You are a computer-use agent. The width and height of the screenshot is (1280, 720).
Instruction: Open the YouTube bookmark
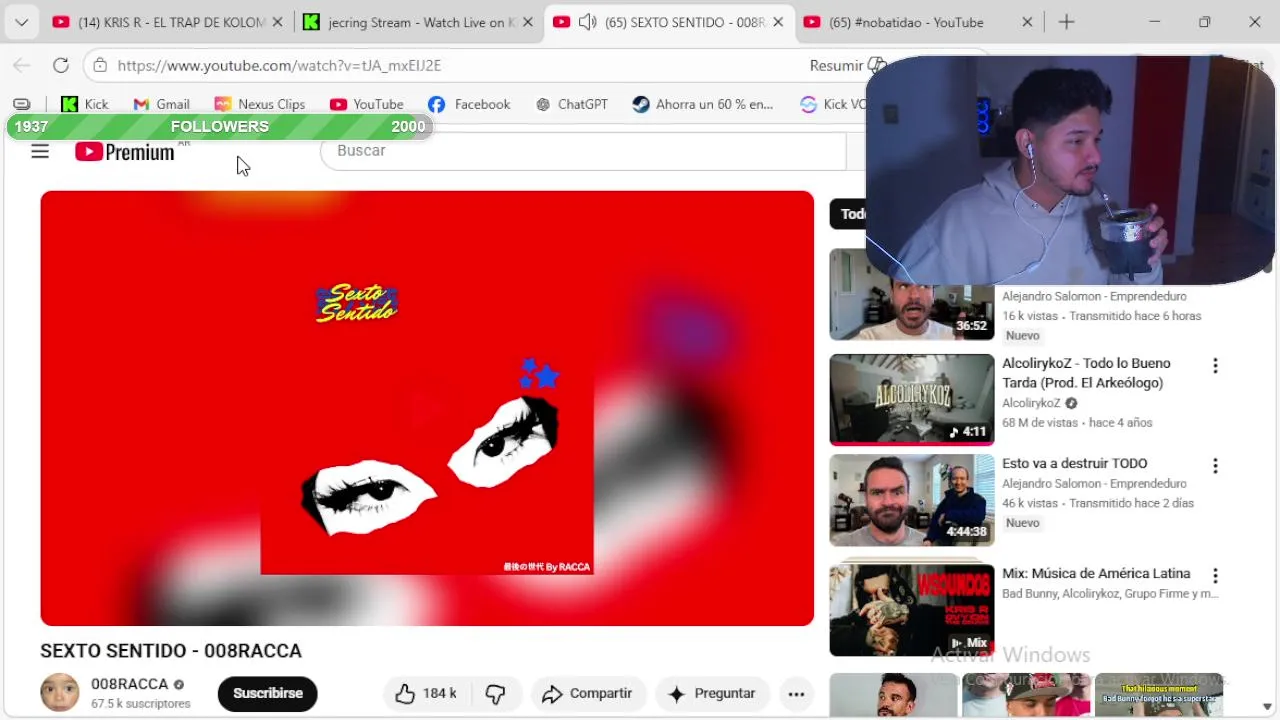click(367, 104)
